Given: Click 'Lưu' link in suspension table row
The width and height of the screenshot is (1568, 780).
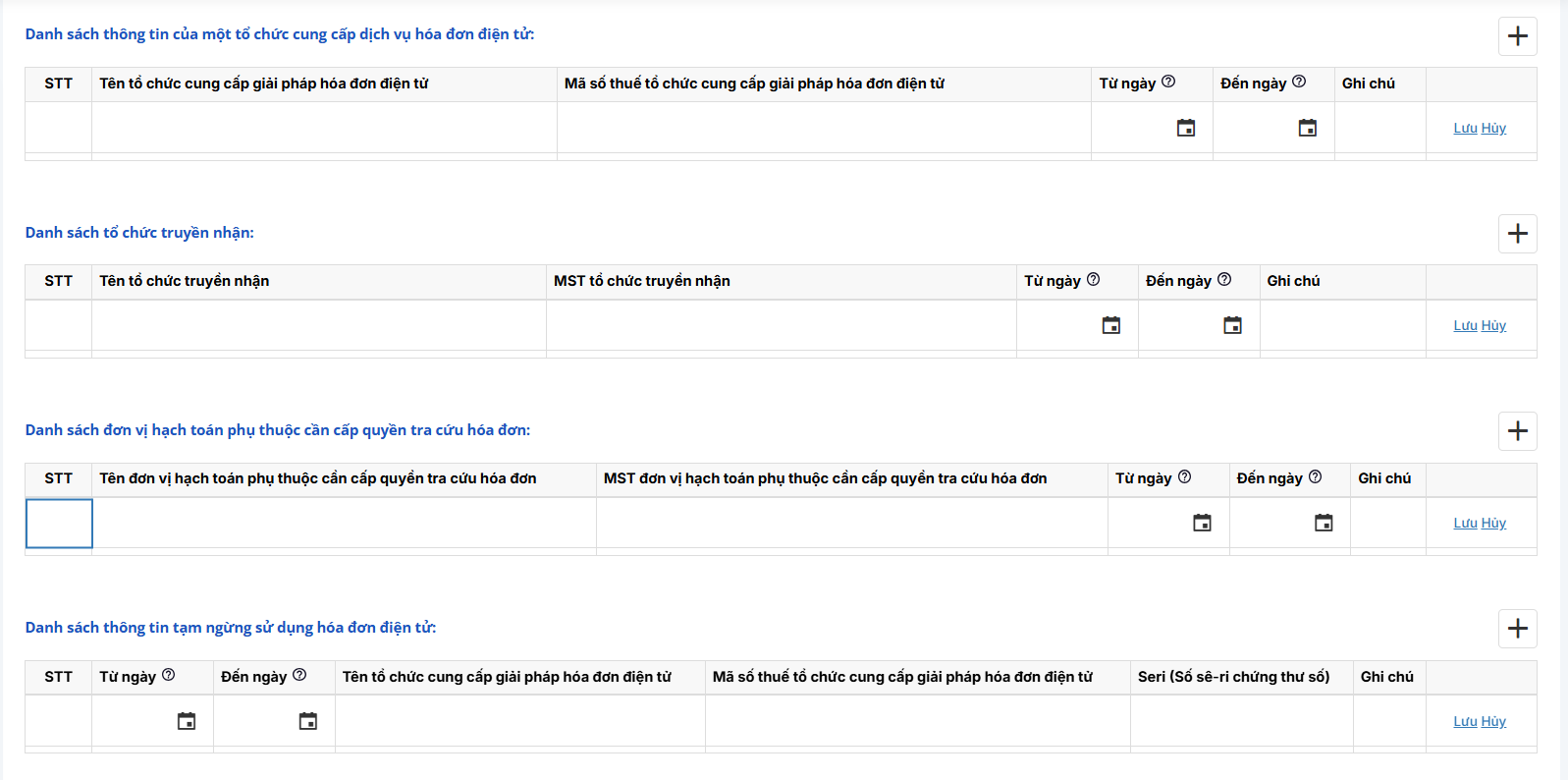Looking at the screenshot, I should coord(1465,722).
